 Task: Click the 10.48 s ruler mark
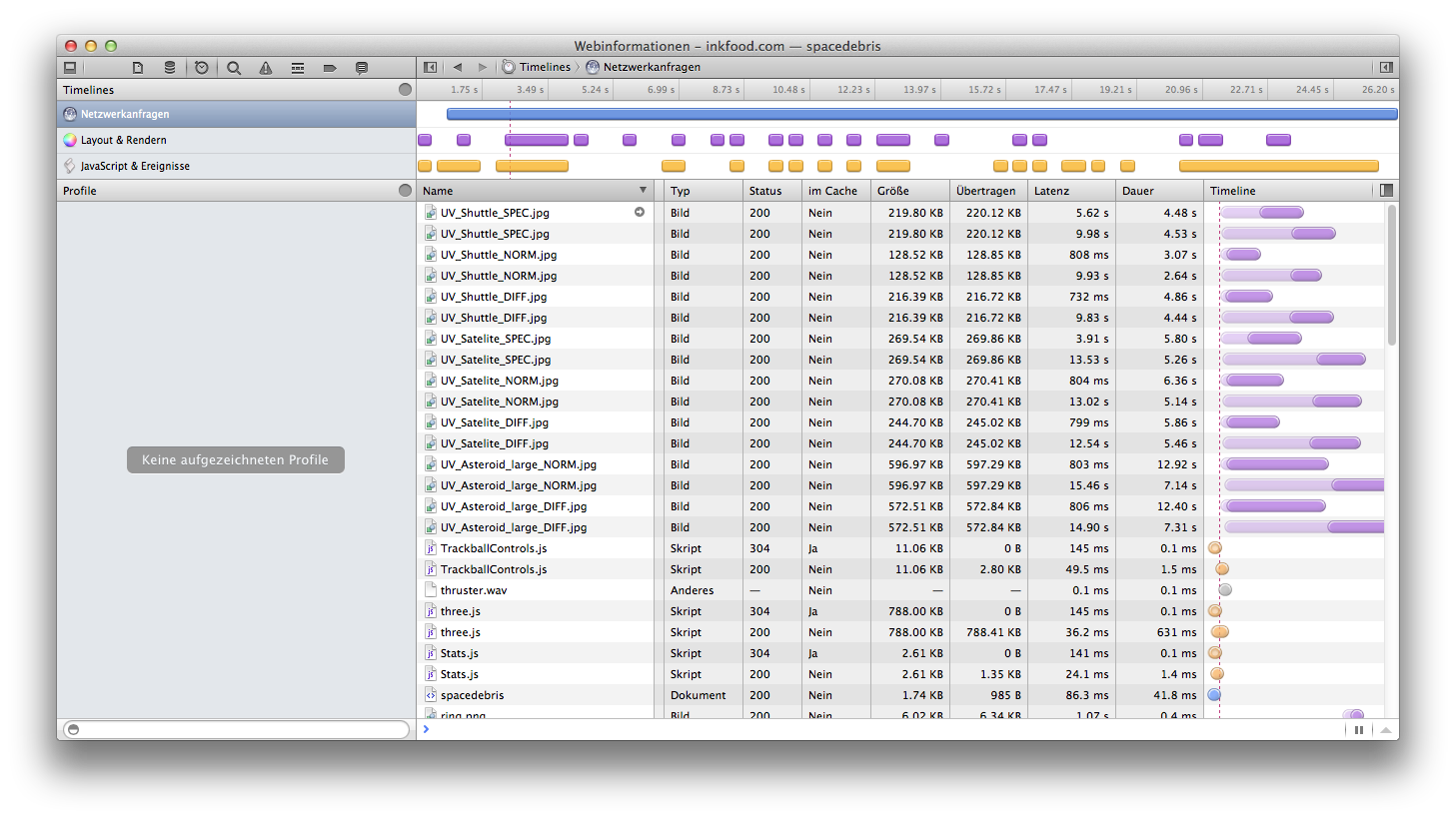(788, 90)
